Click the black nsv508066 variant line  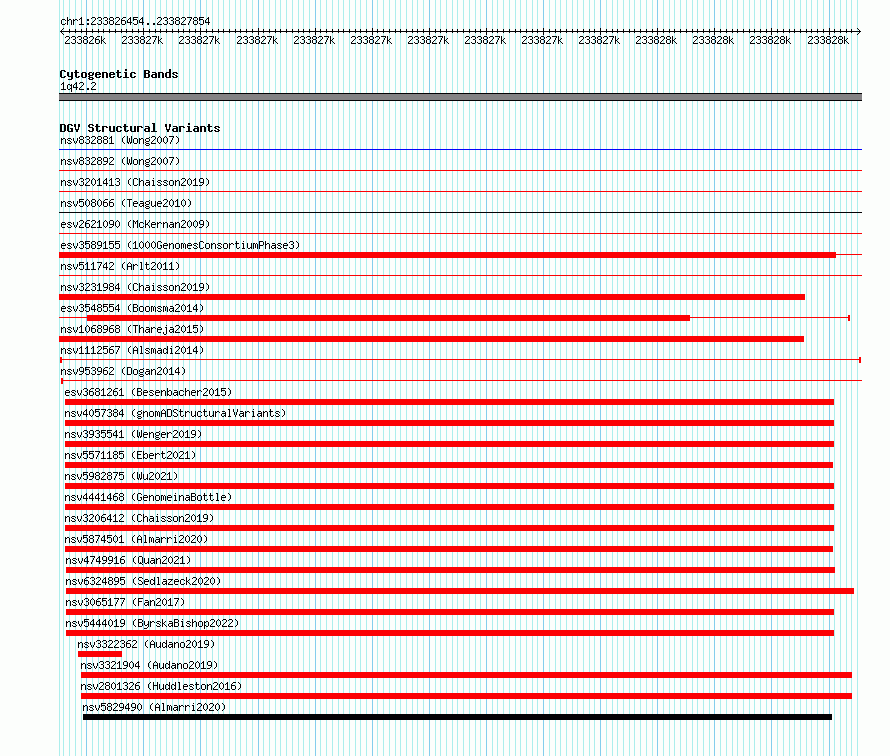tap(460, 213)
